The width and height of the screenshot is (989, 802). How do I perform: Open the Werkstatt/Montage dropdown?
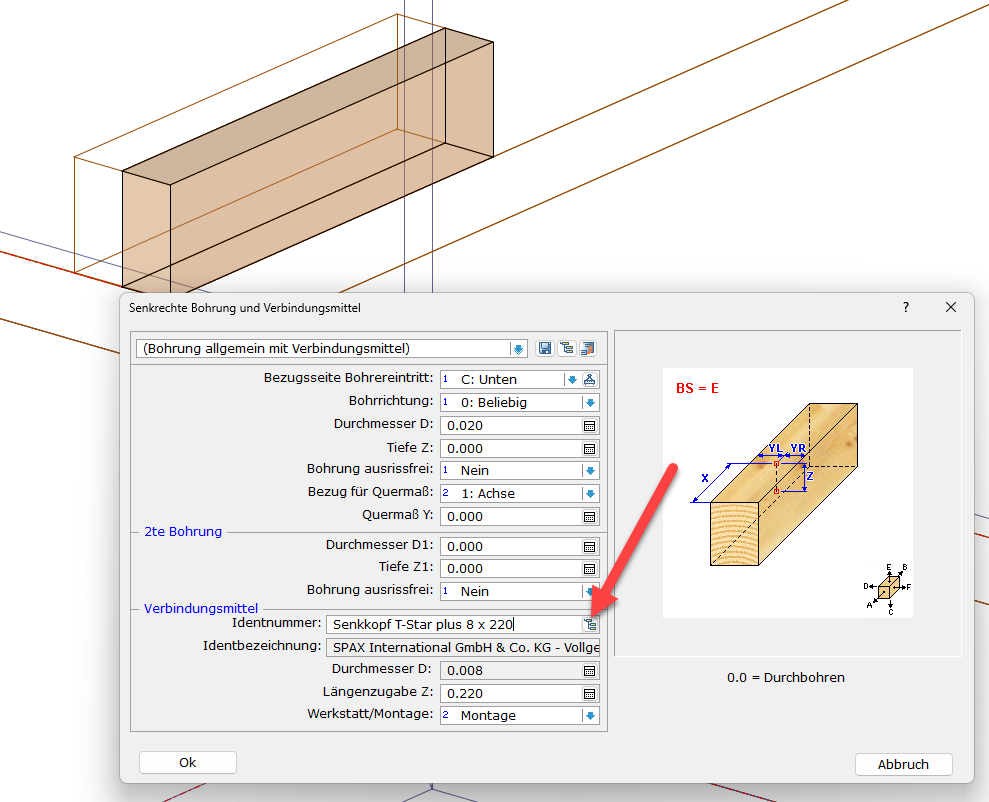pos(590,716)
